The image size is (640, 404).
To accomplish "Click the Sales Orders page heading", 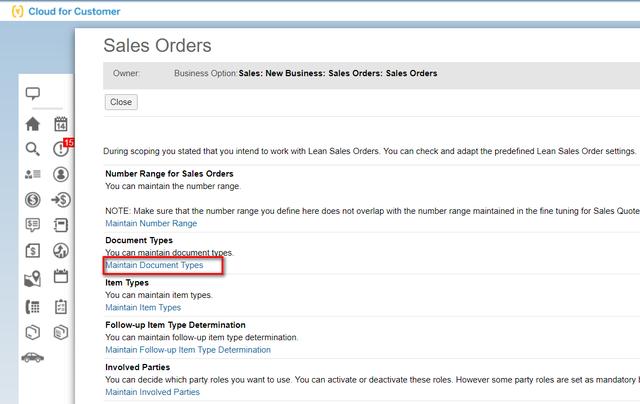I will point(158,45).
